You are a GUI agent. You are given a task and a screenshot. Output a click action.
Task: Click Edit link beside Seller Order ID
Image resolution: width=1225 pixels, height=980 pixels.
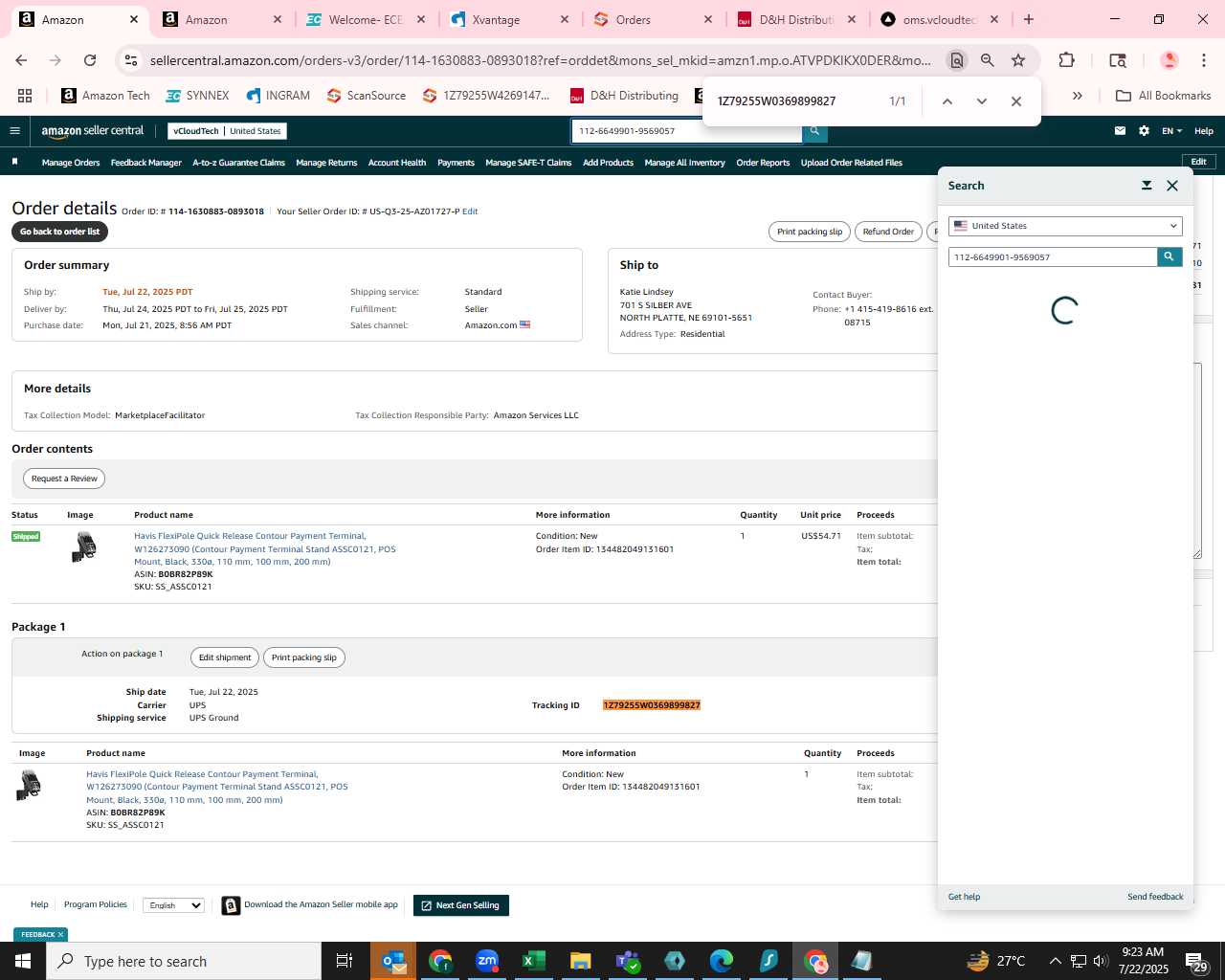click(x=470, y=212)
